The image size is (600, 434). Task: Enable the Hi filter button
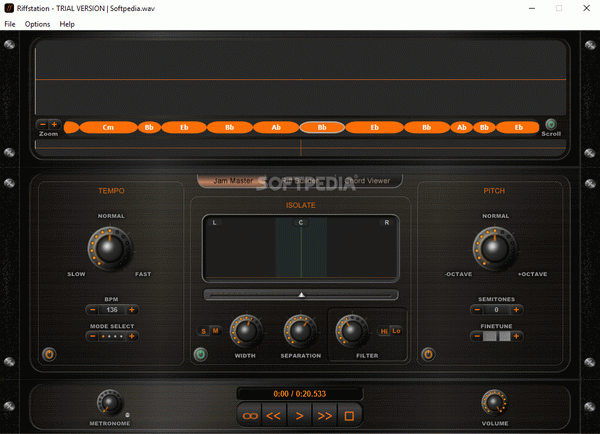coord(384,331)
